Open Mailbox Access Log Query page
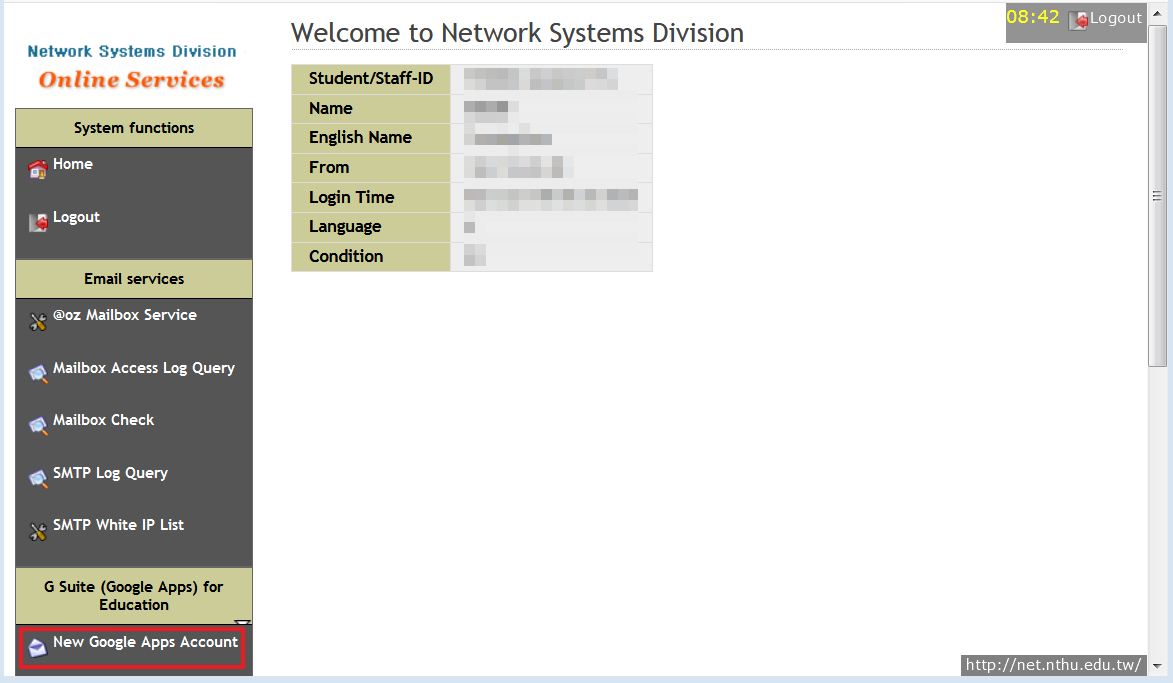The height and width of the screenshot is (683, 1173). 144,368
